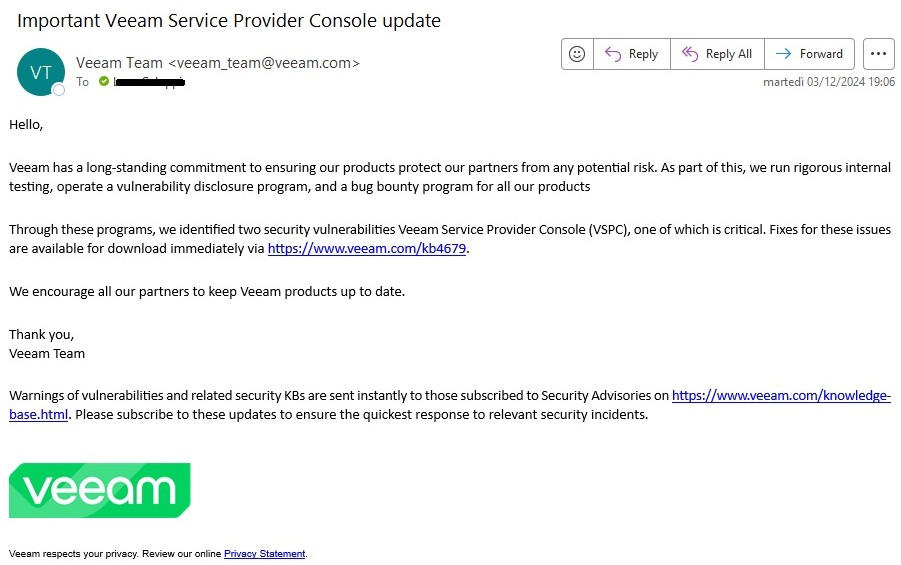Click the received date martedì 03/12/2024
The height and width of the screenshot is (565, 901).
(829, 82)
